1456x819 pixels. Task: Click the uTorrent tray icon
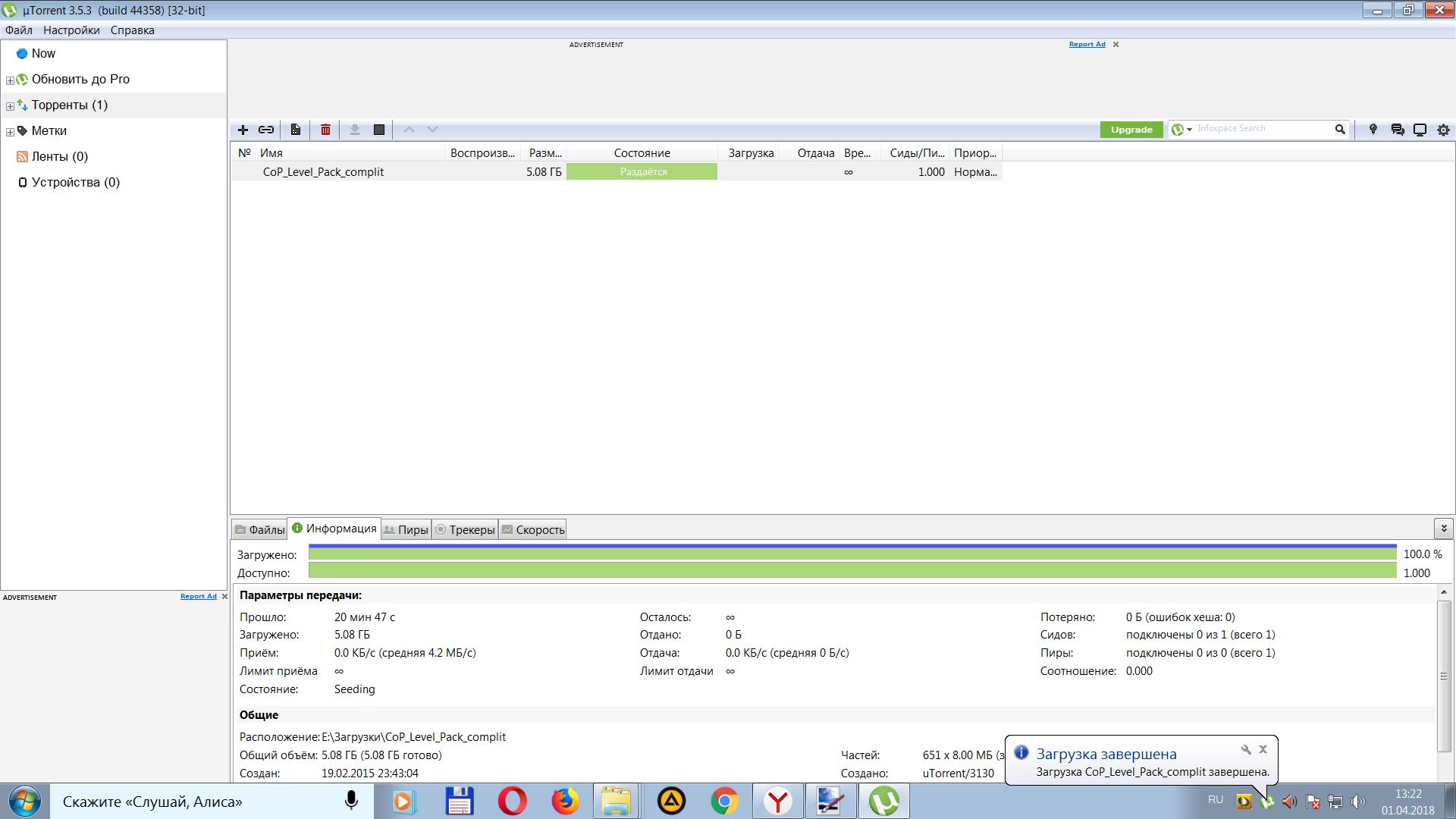pos(1266,802)
